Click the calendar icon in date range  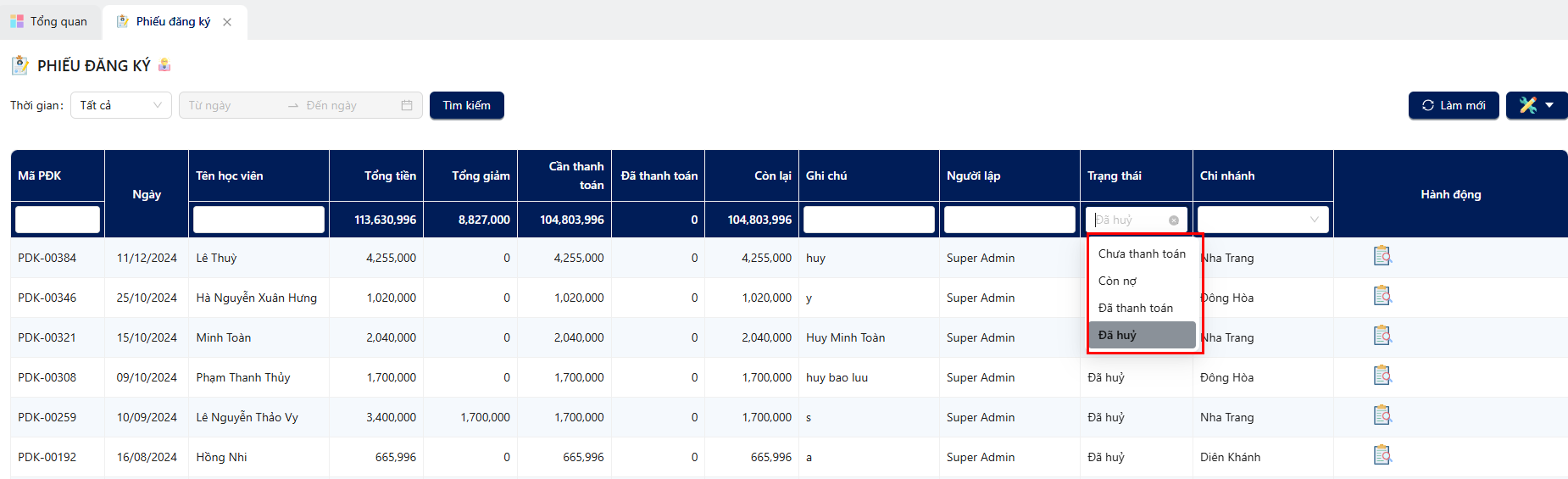(407, 105)
